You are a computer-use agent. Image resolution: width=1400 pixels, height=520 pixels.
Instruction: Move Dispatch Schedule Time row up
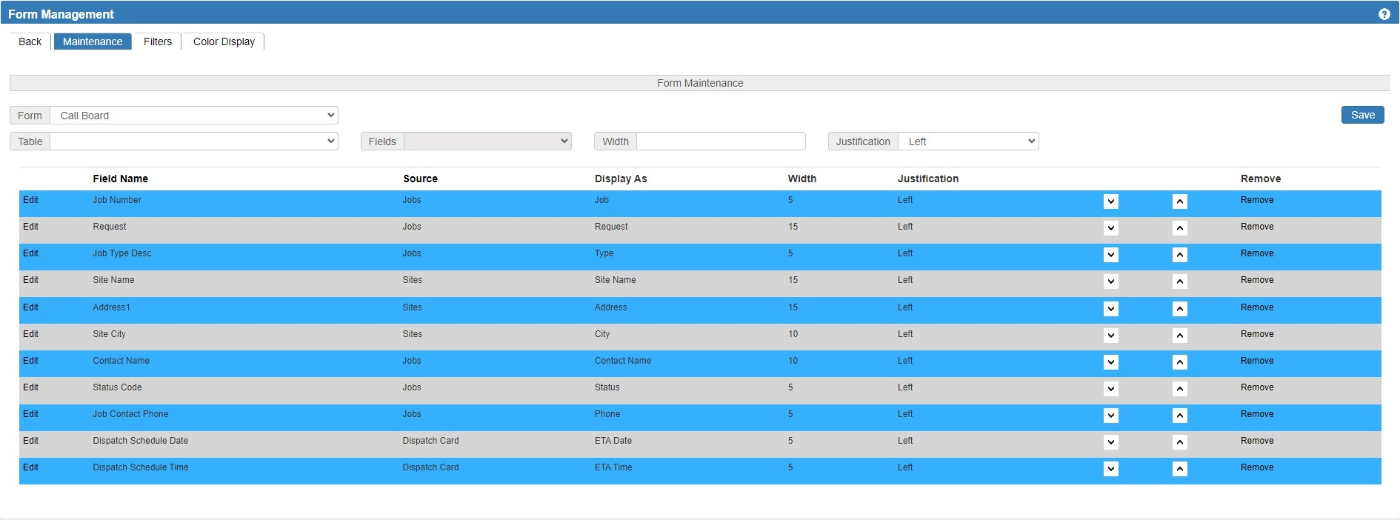[x=1180, y=468]
